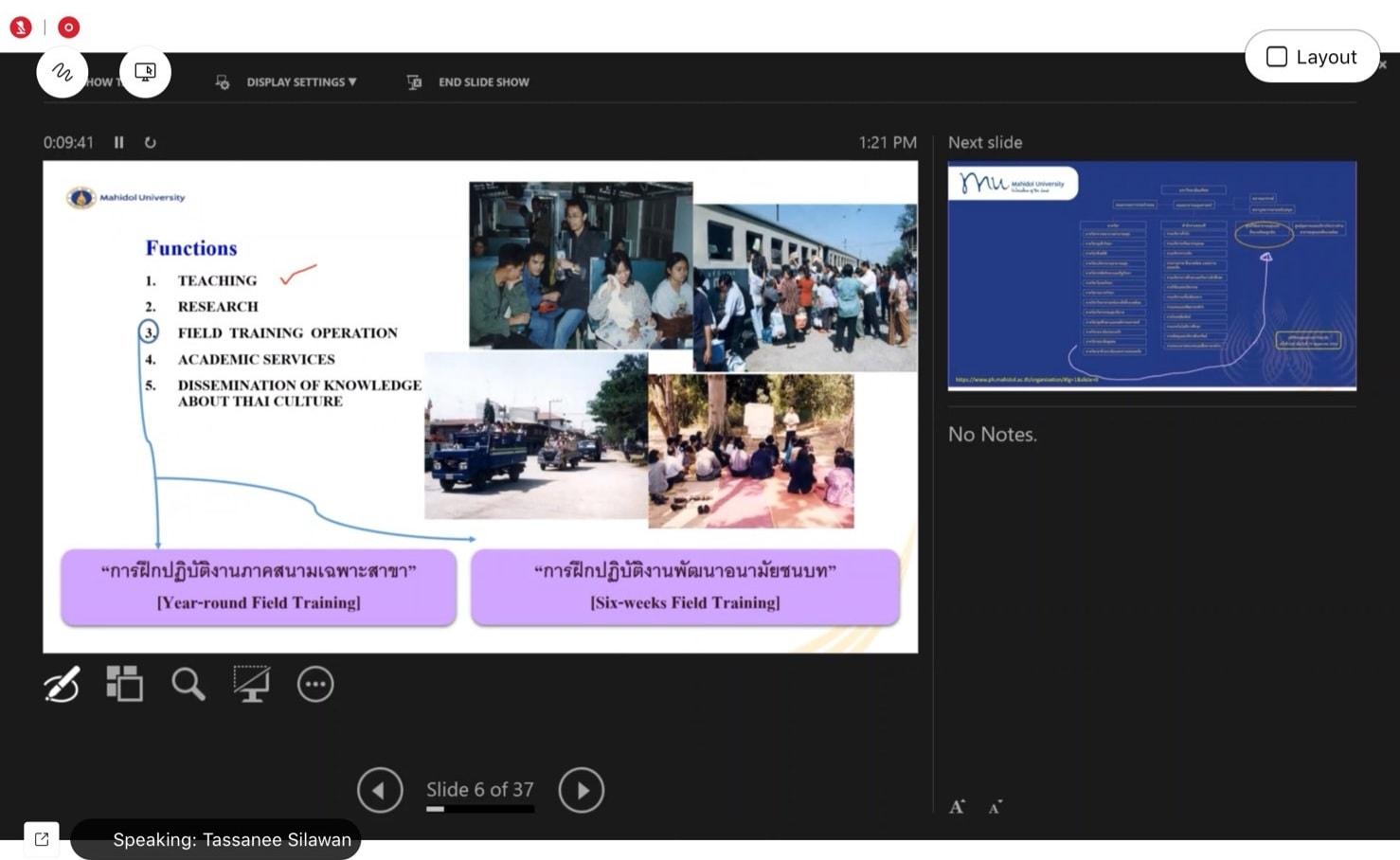Open the Layout options
1400x860 pixels.
(1312, 57)
